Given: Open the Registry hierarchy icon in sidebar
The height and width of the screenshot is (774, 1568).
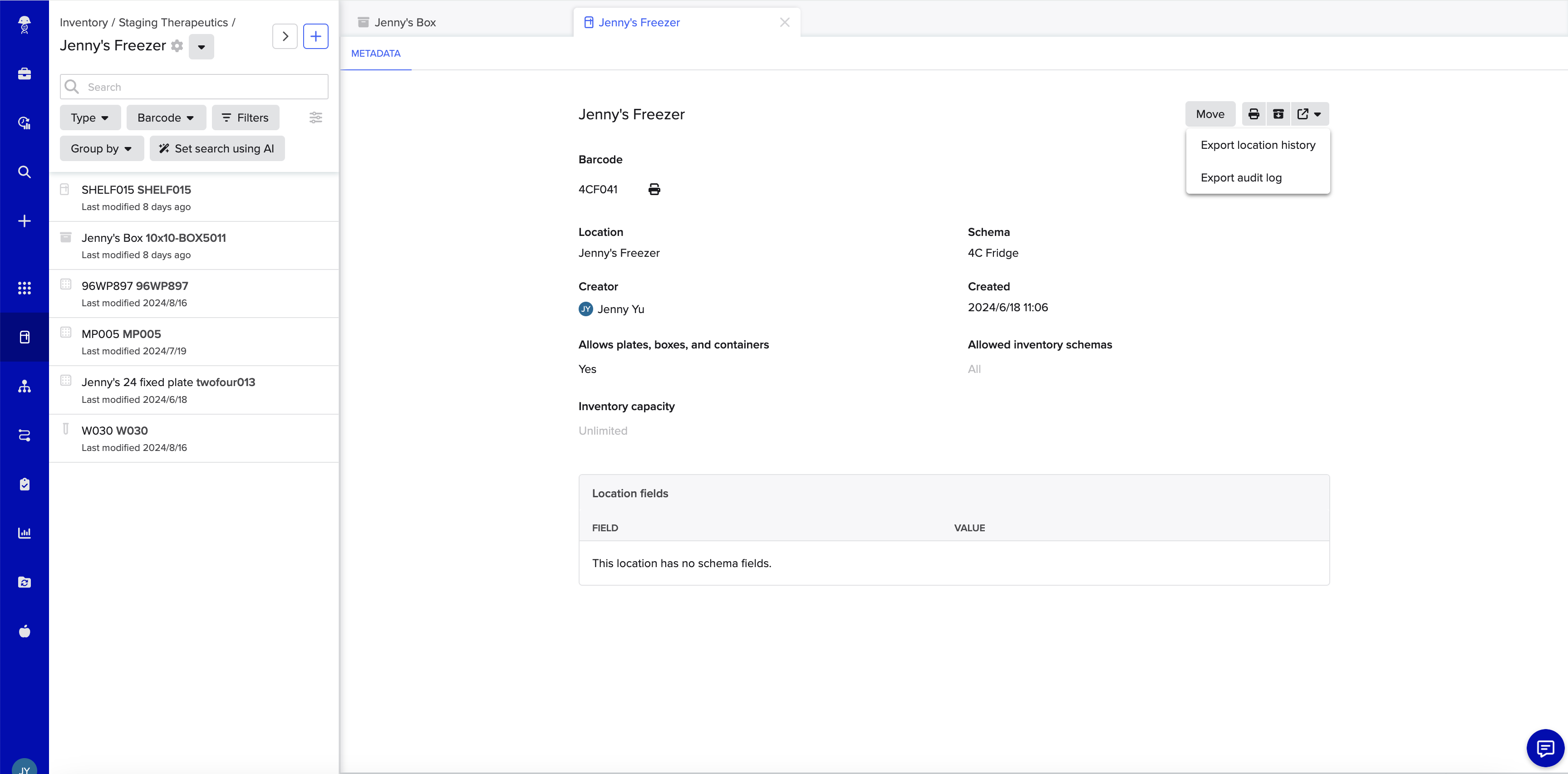Looking at the screenshot, I should tap(25, 387).
